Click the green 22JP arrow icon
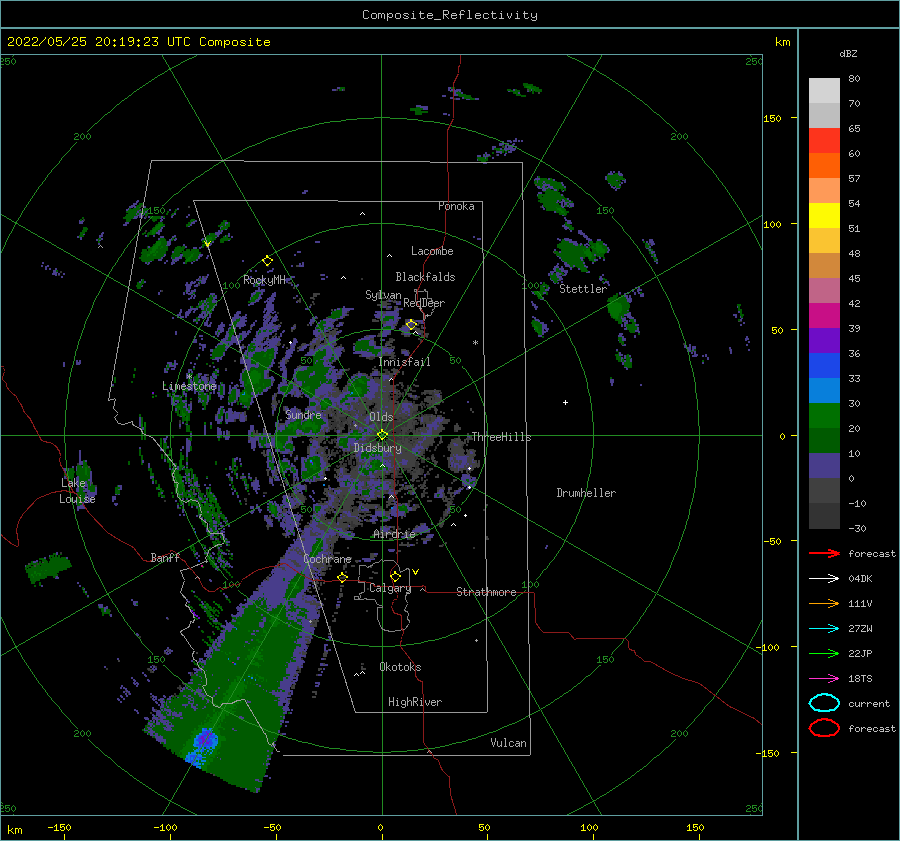The image size is (900, 841). tap(824, 653)
